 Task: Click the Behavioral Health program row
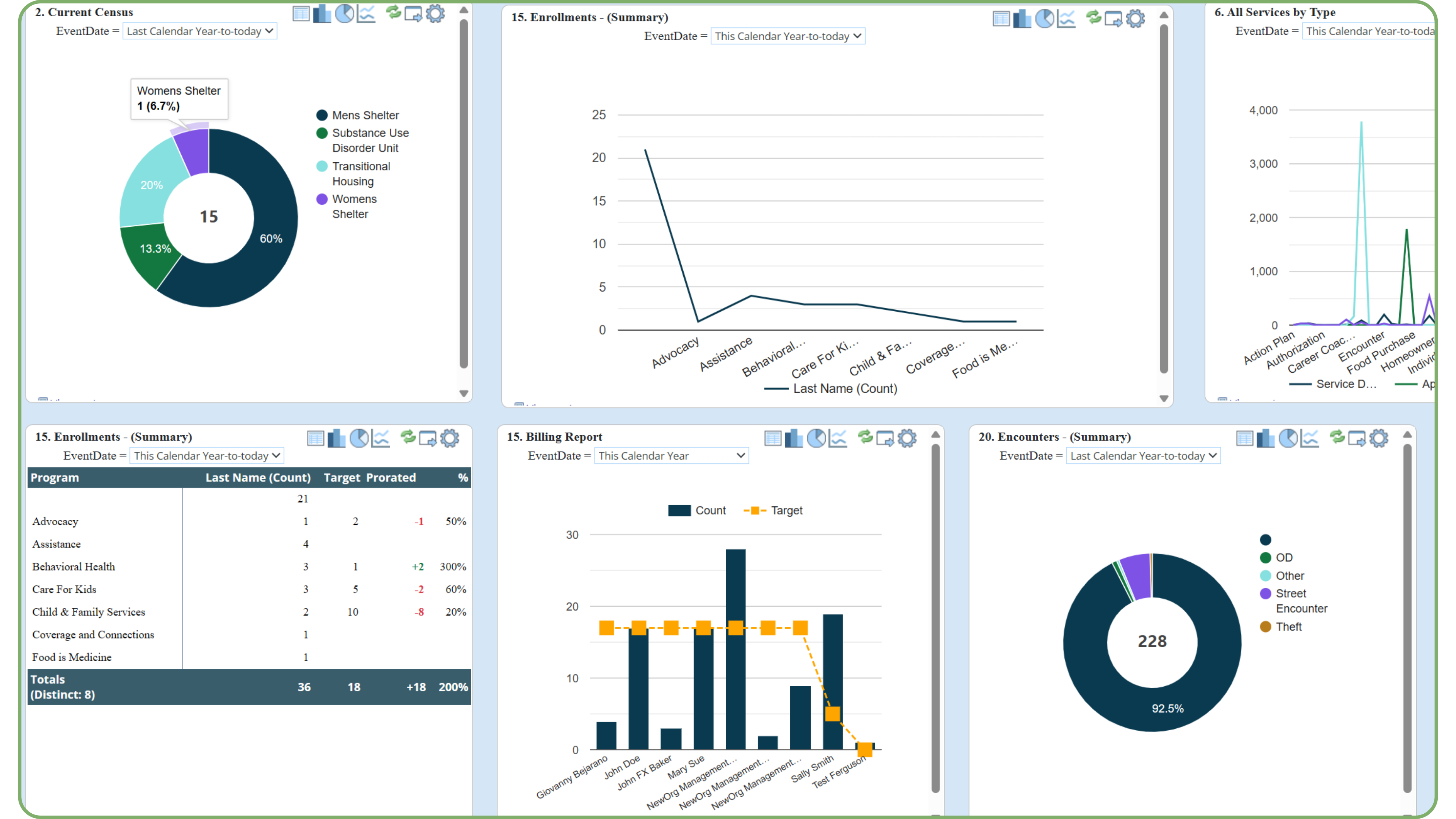point(74,566)
